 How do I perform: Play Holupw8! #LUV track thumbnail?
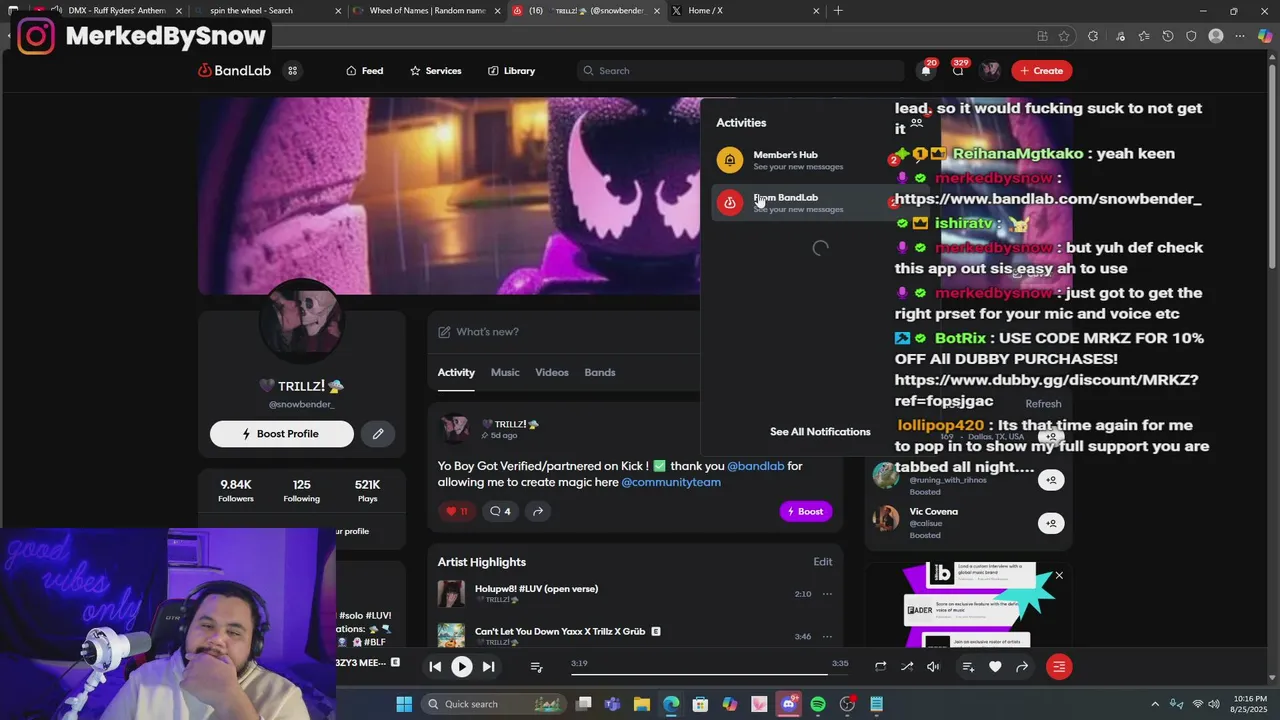point(451,593)
